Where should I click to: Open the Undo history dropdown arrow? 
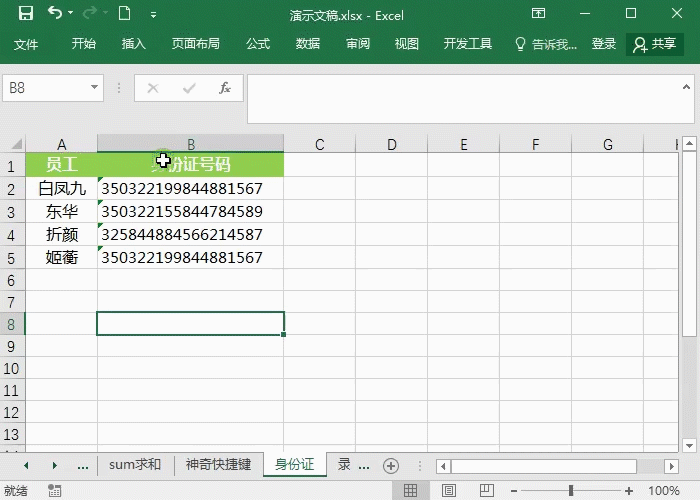(71, 13)
